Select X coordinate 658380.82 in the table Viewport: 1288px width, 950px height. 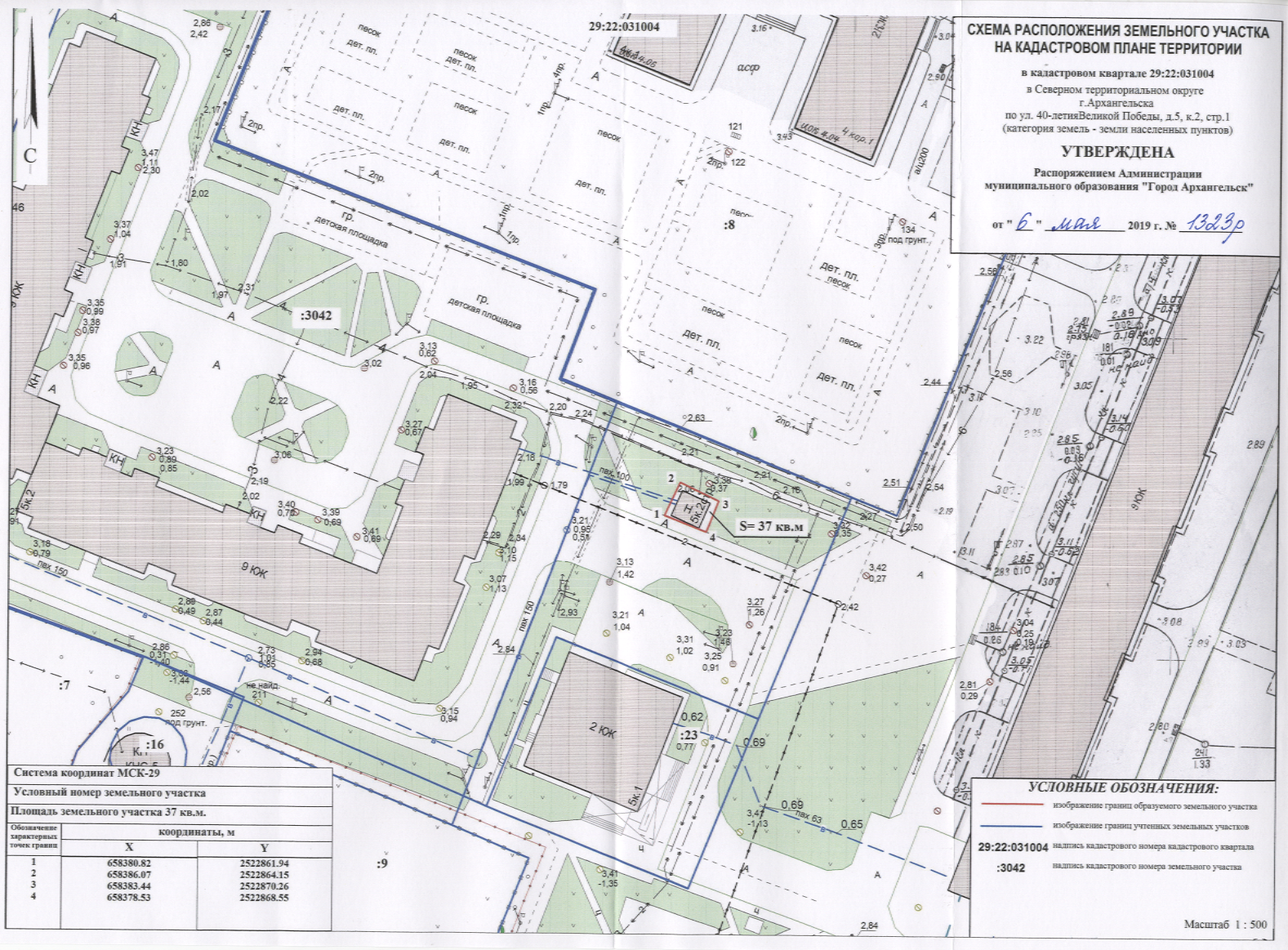click(129, 863)
